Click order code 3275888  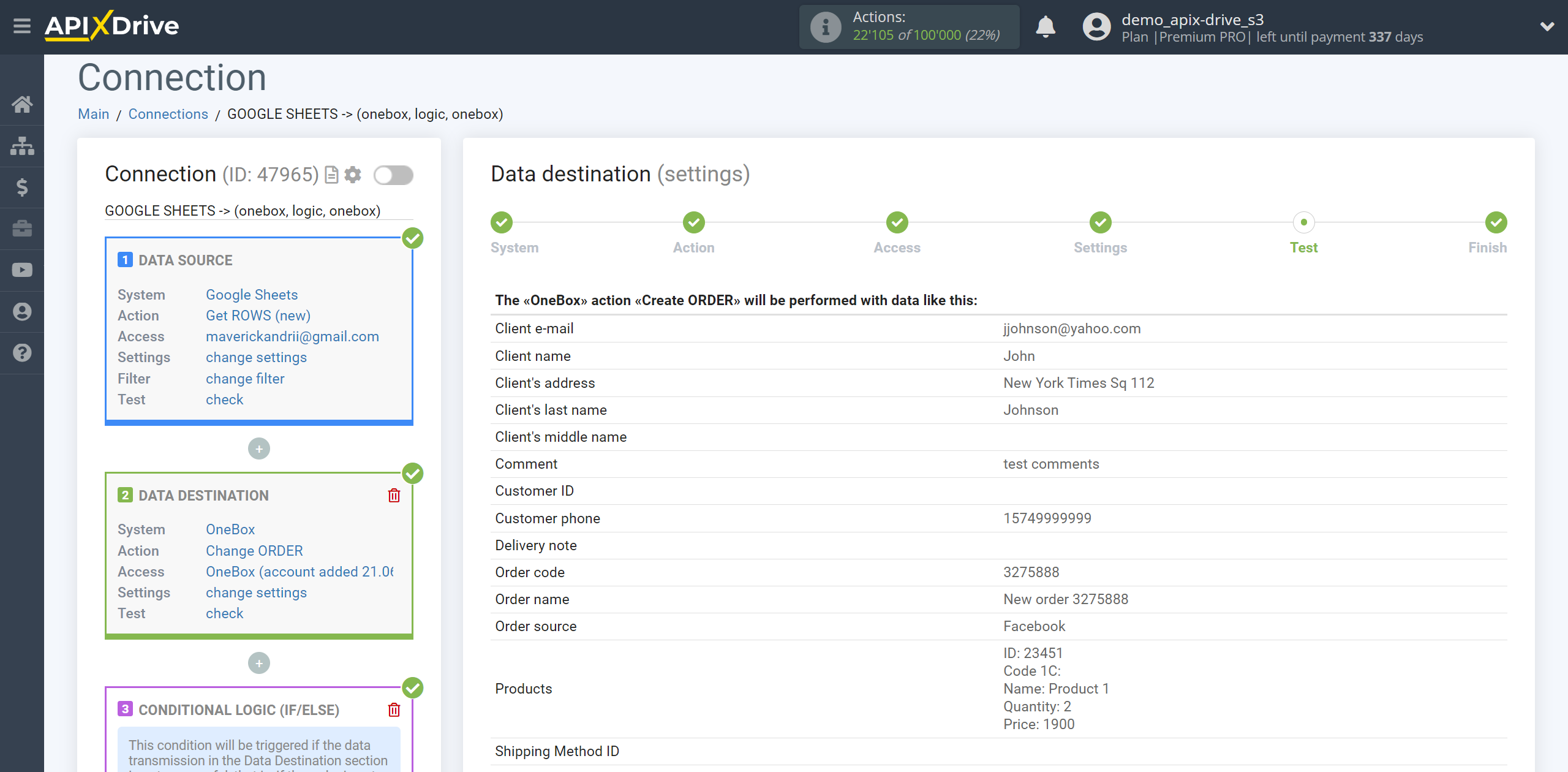(1031, 572)
